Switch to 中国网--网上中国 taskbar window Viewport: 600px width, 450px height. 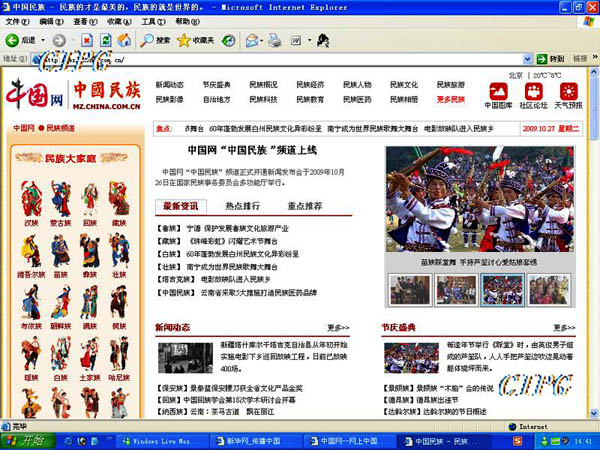tap(349, 441)
